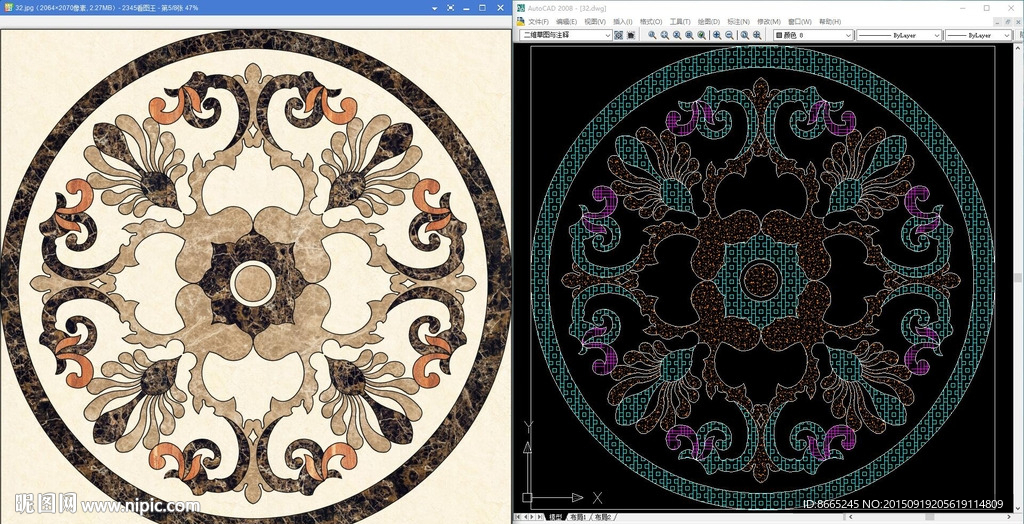Click the last zoom magnifier icon
This screenshot has height=524, width=1024.
(x=757, y=35)
